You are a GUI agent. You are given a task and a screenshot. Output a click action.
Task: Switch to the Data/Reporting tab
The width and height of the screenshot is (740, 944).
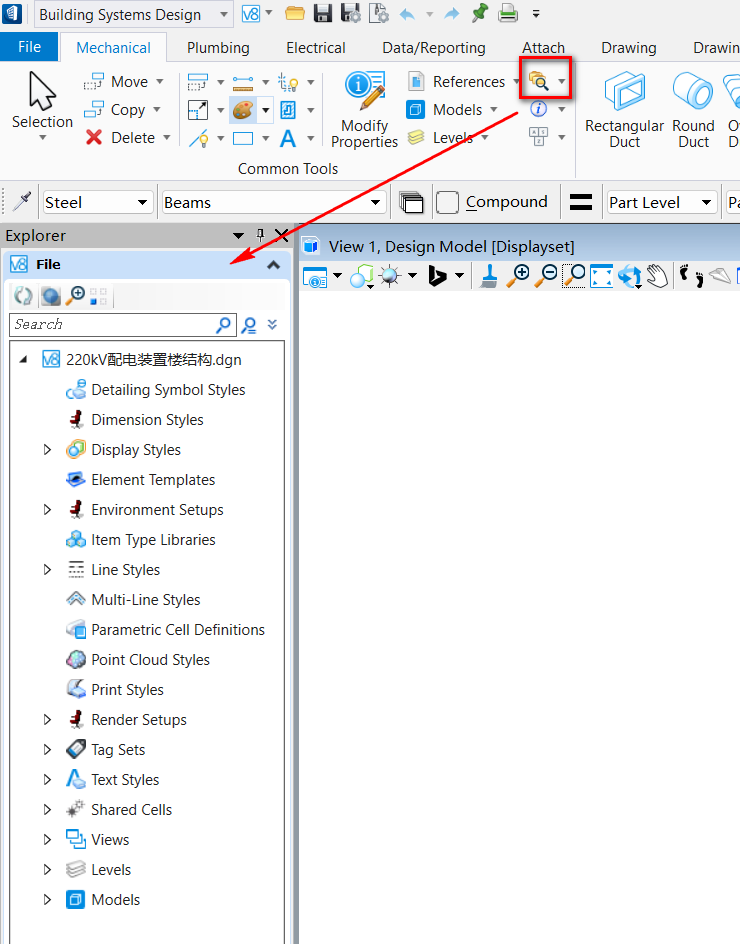434,48
